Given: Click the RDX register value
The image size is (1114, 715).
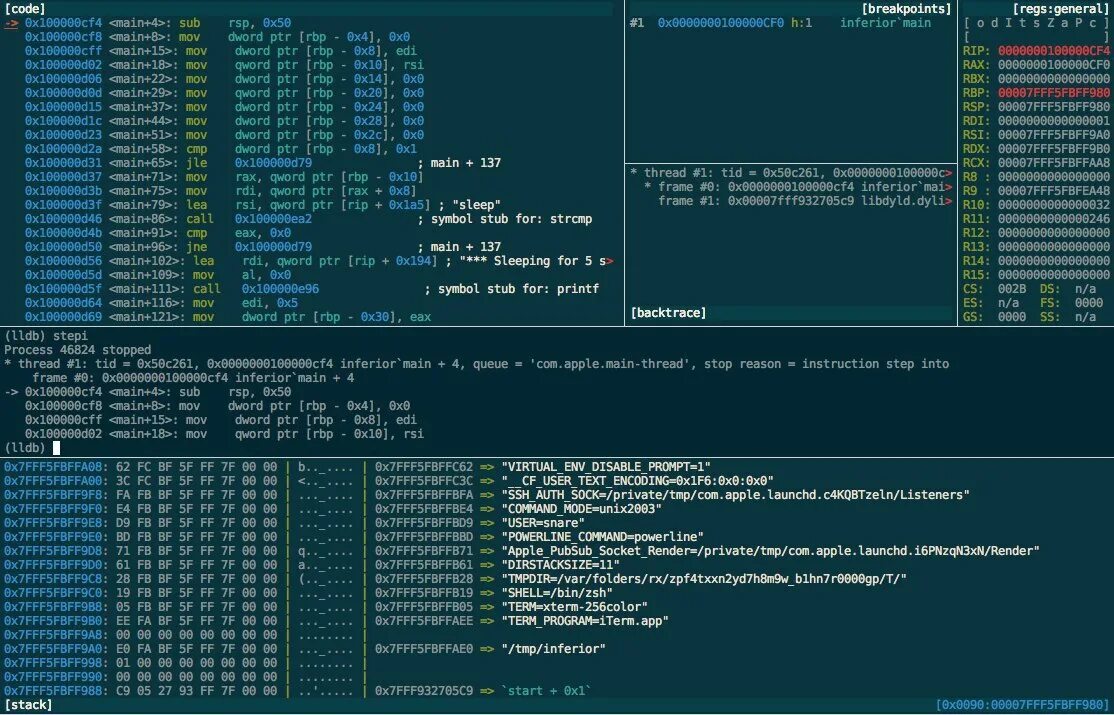Looking at the screenshot, I should tap(1054, 149).
